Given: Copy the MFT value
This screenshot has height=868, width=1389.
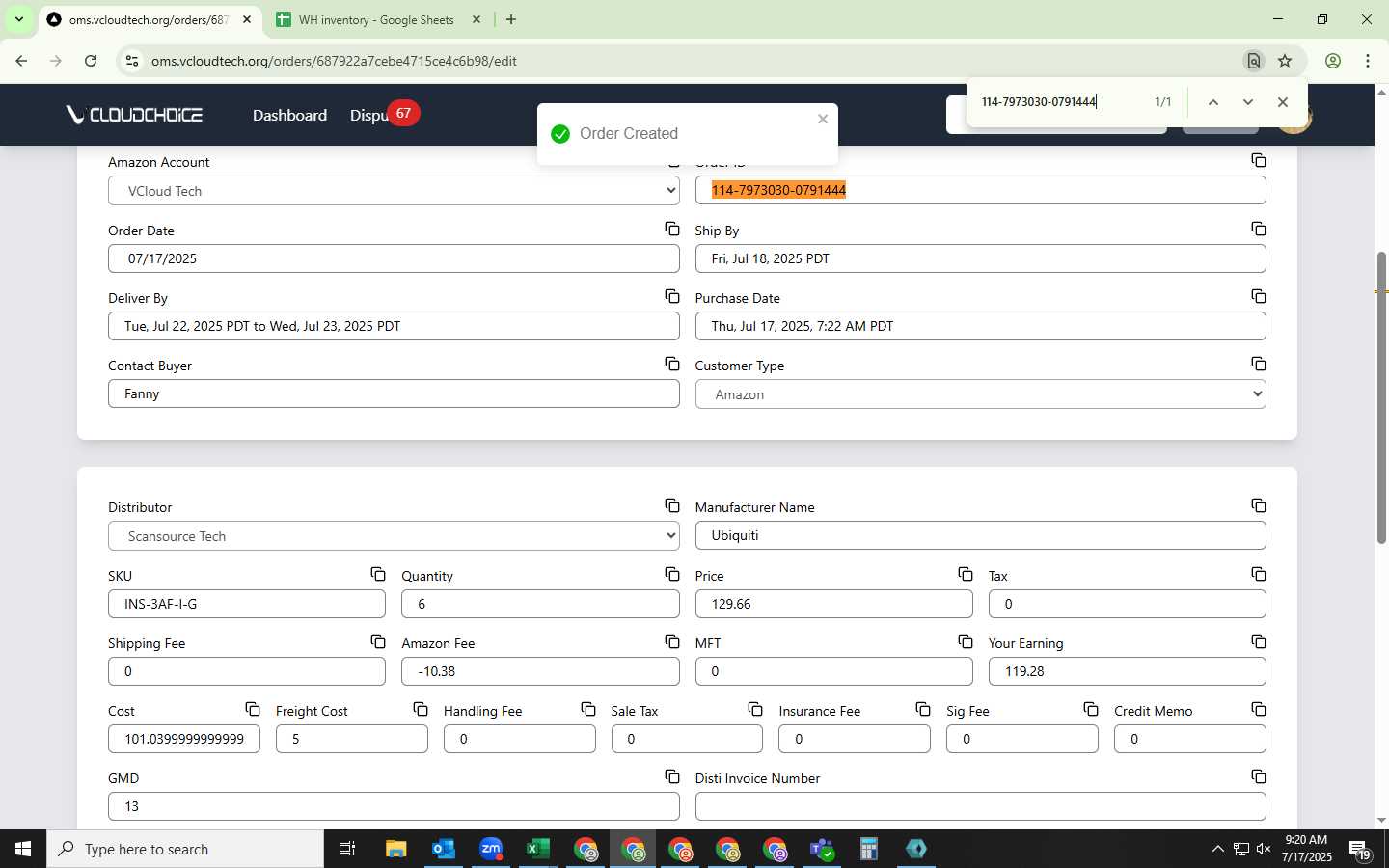Looking at the screenshot, I should coord(965,641).
